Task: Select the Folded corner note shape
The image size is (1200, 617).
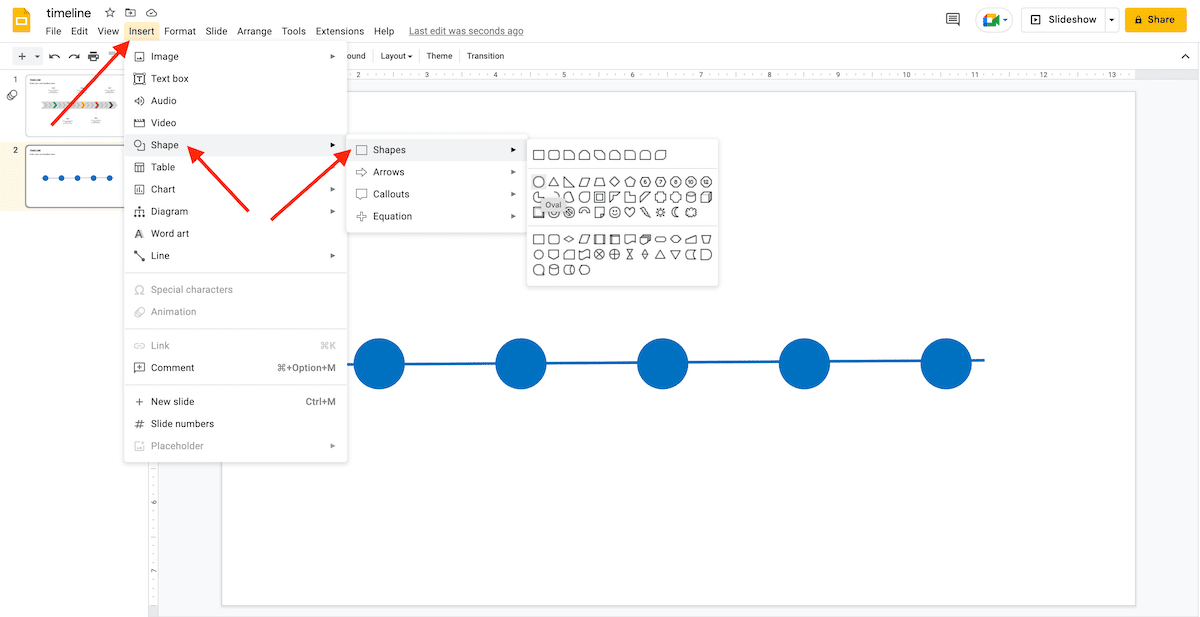Action: pos(599,212)
